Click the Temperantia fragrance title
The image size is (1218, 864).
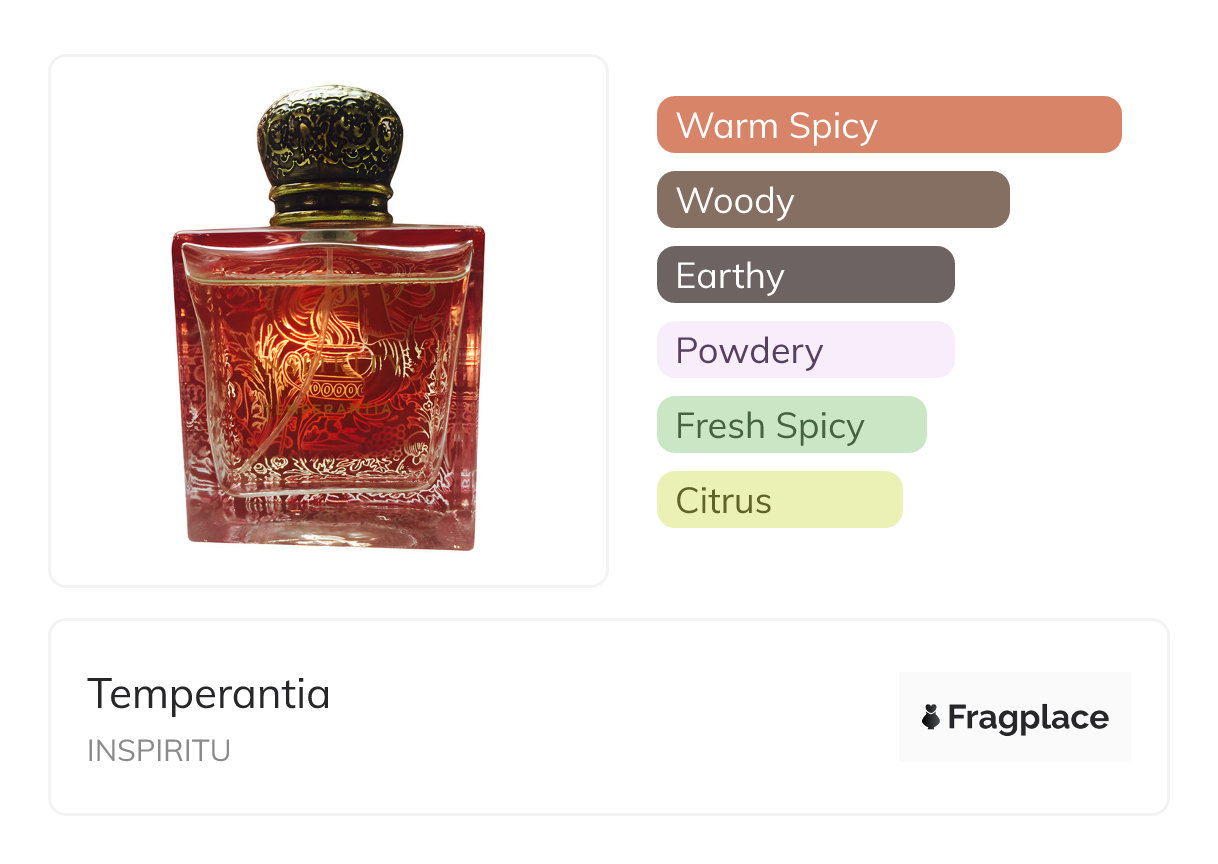pyautogui.click(x=209, y=694)
